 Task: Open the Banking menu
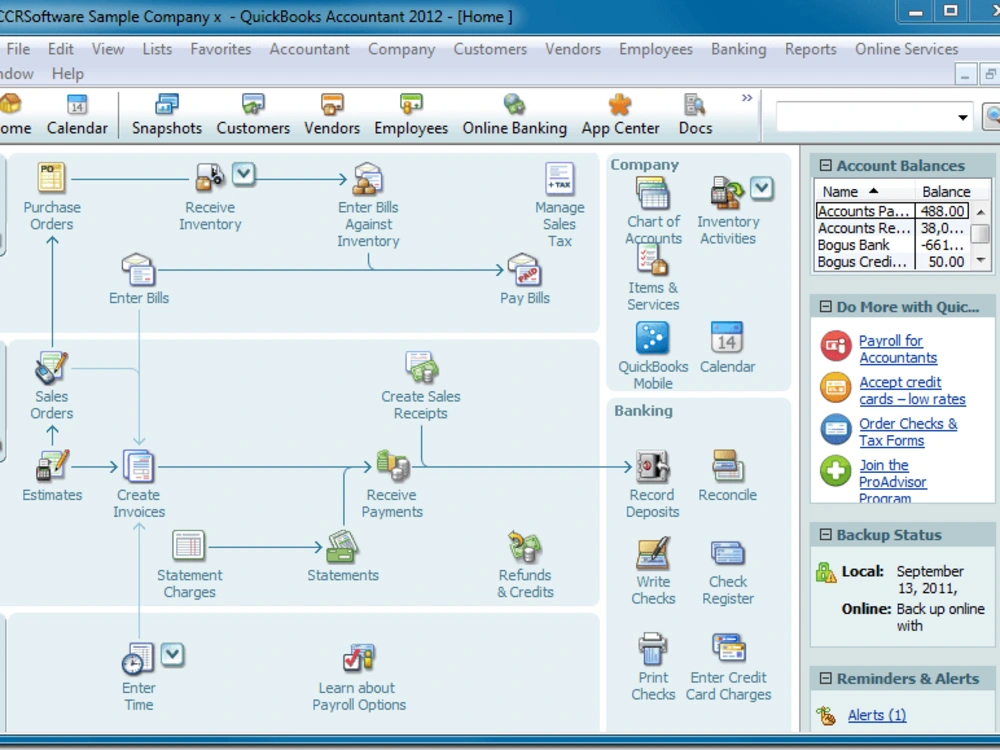click(739, 49)
